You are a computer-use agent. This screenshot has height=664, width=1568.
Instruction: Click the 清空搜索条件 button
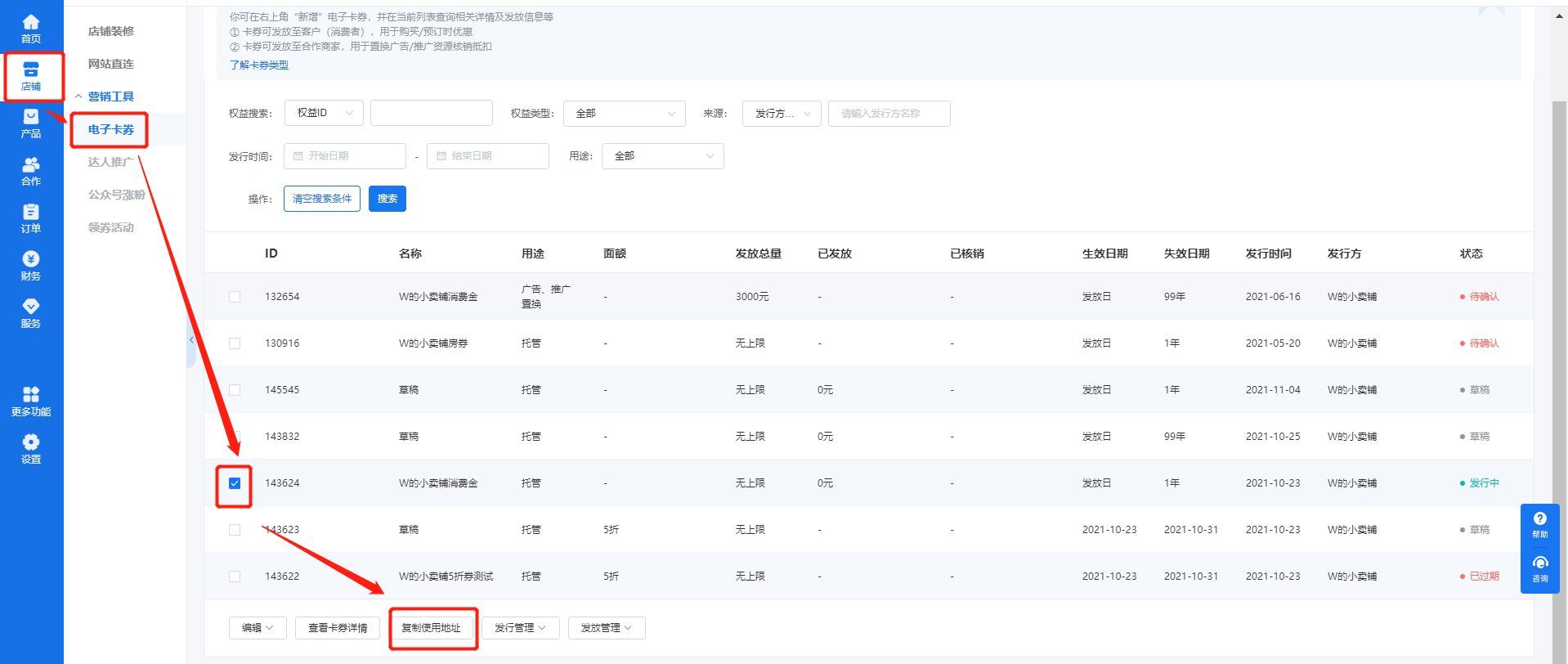(322, 199)
